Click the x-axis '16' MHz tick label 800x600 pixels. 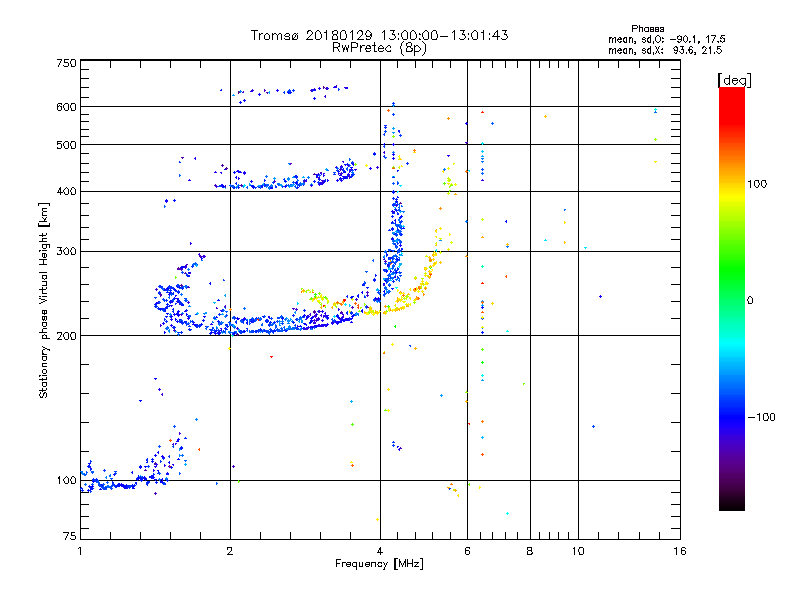coord(680,551)
